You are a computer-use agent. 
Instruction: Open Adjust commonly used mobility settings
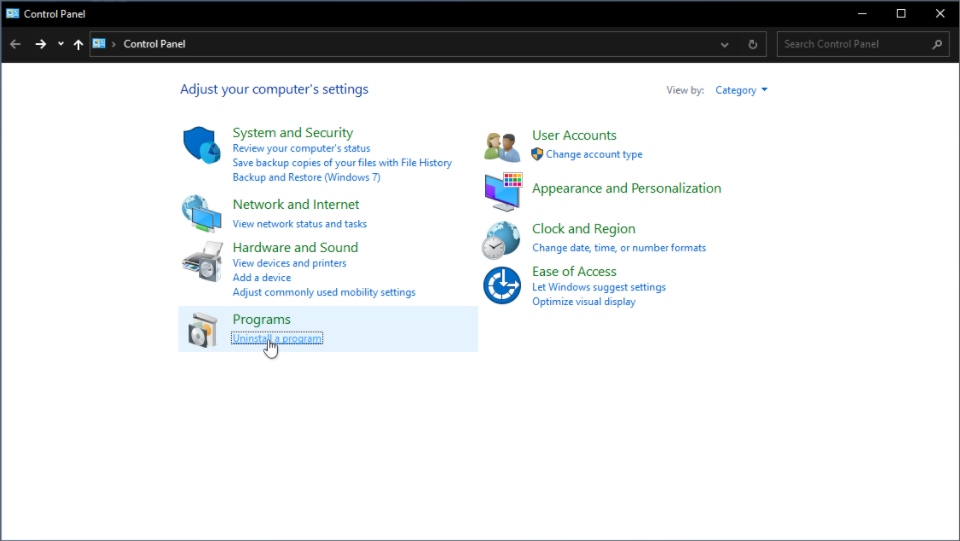(x=324, y=293)
